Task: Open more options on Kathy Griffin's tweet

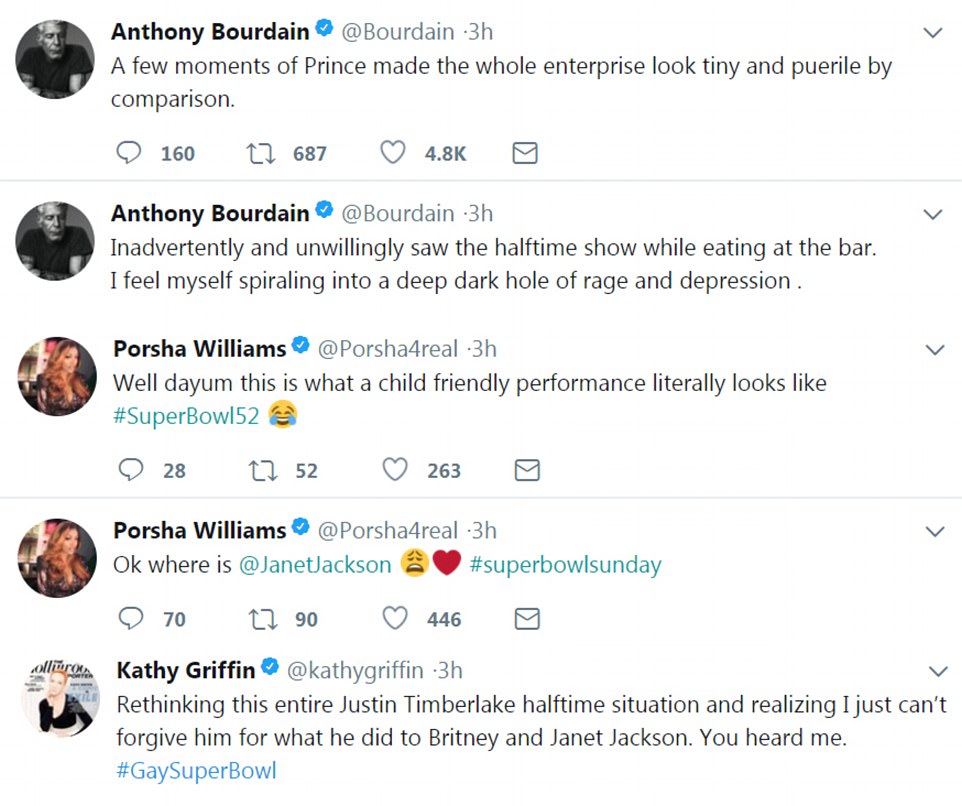Action: coord(938,670)
